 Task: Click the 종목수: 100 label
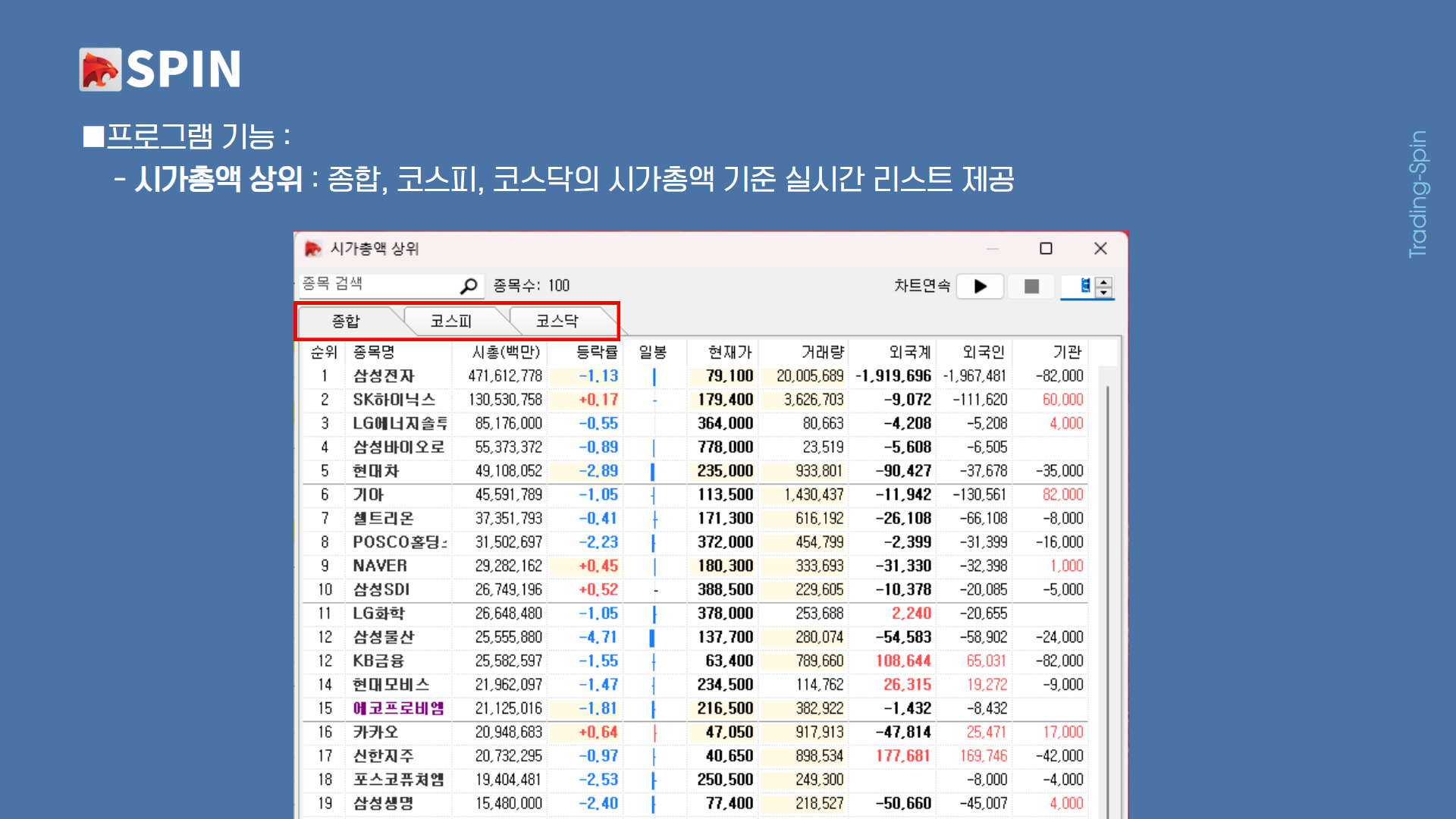coord(532,286)
